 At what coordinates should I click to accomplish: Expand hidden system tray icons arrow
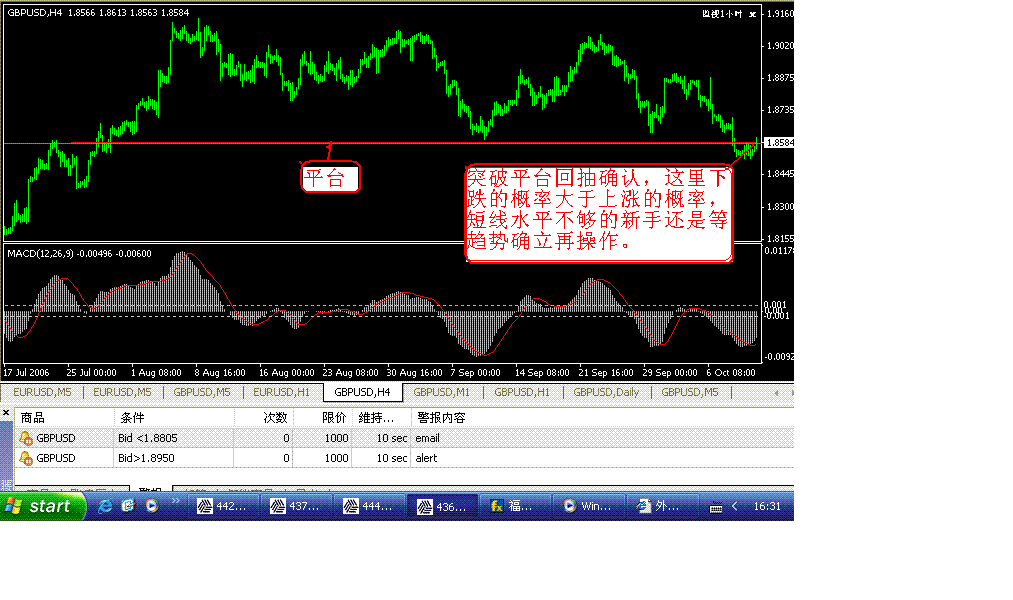(x=735, y=506)
